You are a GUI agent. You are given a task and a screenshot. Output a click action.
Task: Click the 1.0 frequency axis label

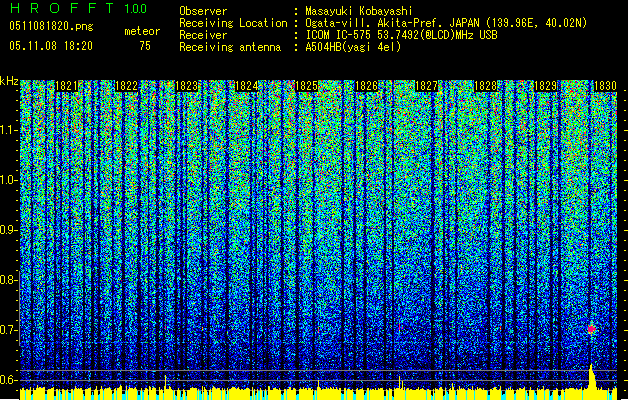coord(9,180)
